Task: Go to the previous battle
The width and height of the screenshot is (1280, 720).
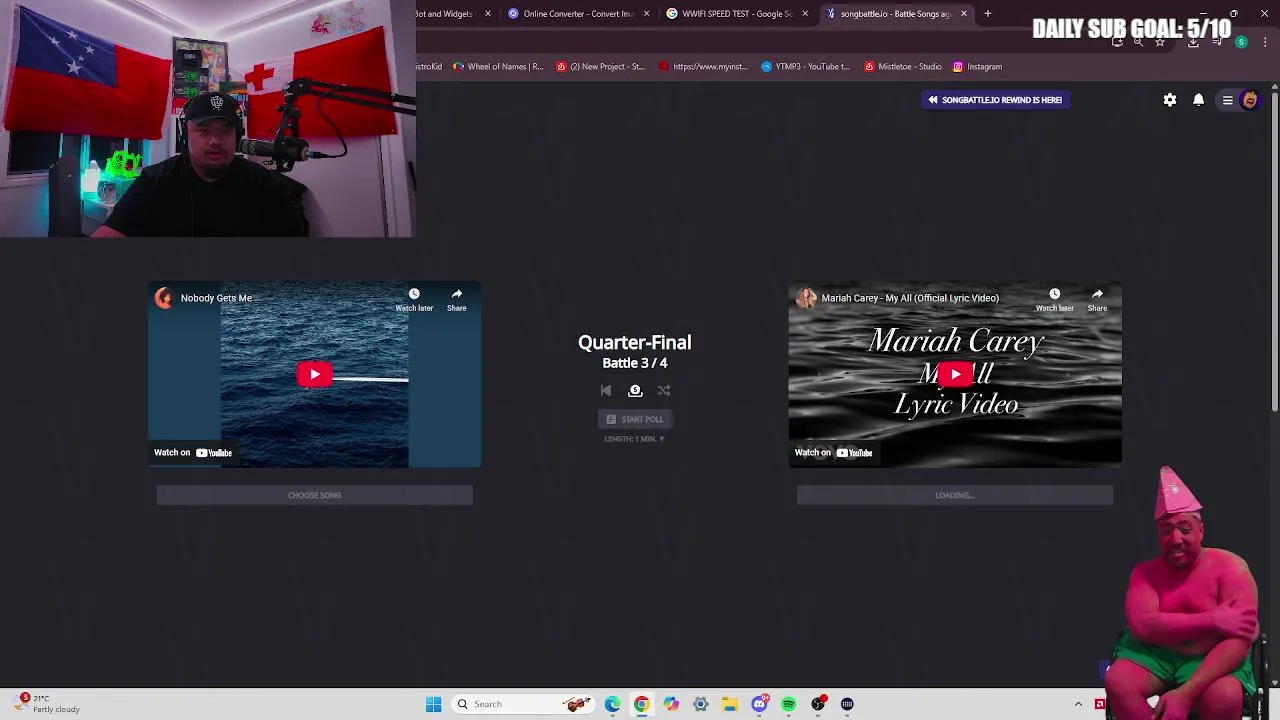Action: (x=606, y=391)
